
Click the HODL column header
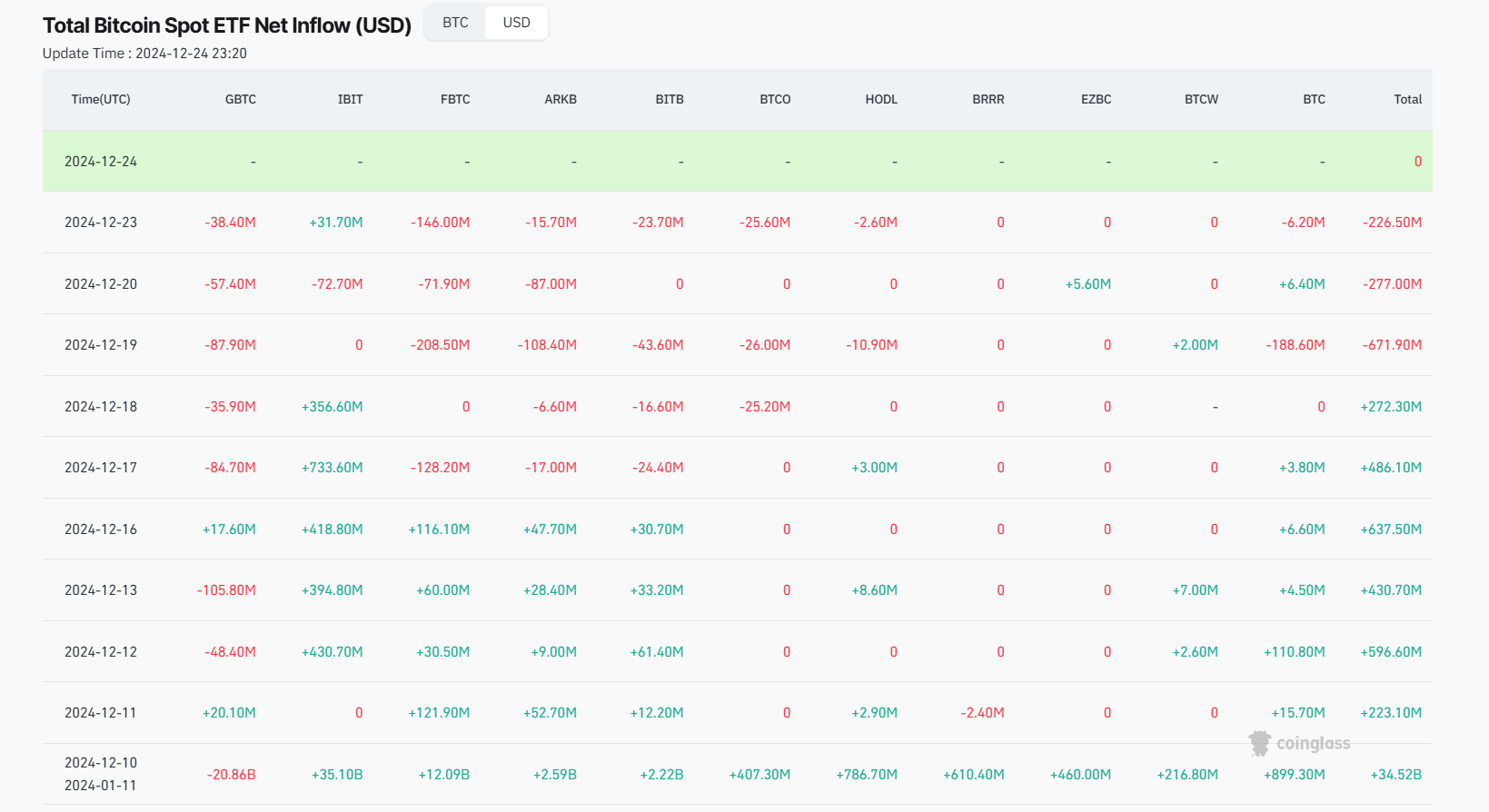881,100
